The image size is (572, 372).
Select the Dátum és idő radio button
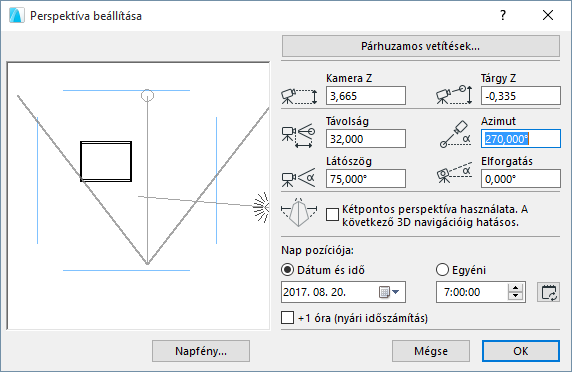[x=287, y=270]
